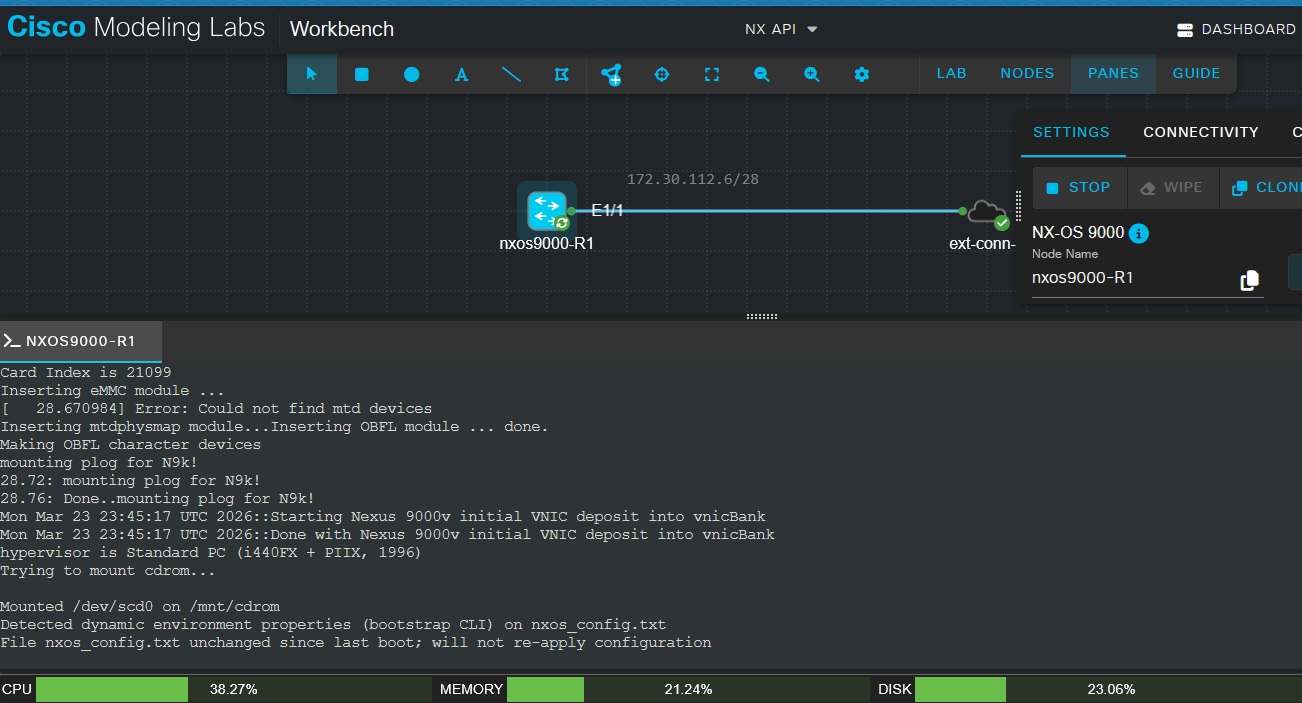1302x703 pixels.
Task: Choose the rectangle annotation tool
Action: pos(362,74)
